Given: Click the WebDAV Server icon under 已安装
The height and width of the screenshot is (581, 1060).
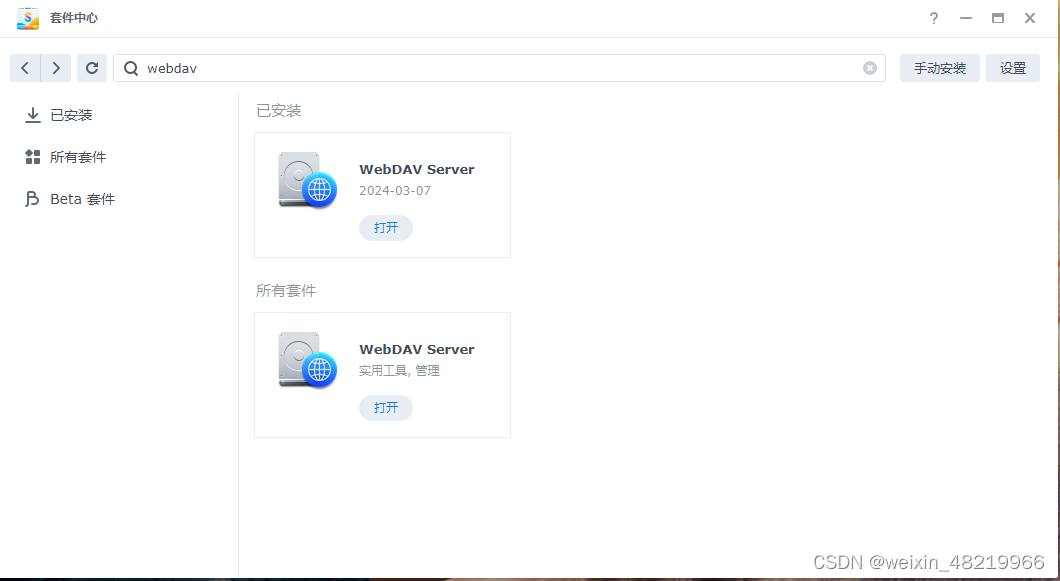Looking at the screenshot, I should 308,180.
